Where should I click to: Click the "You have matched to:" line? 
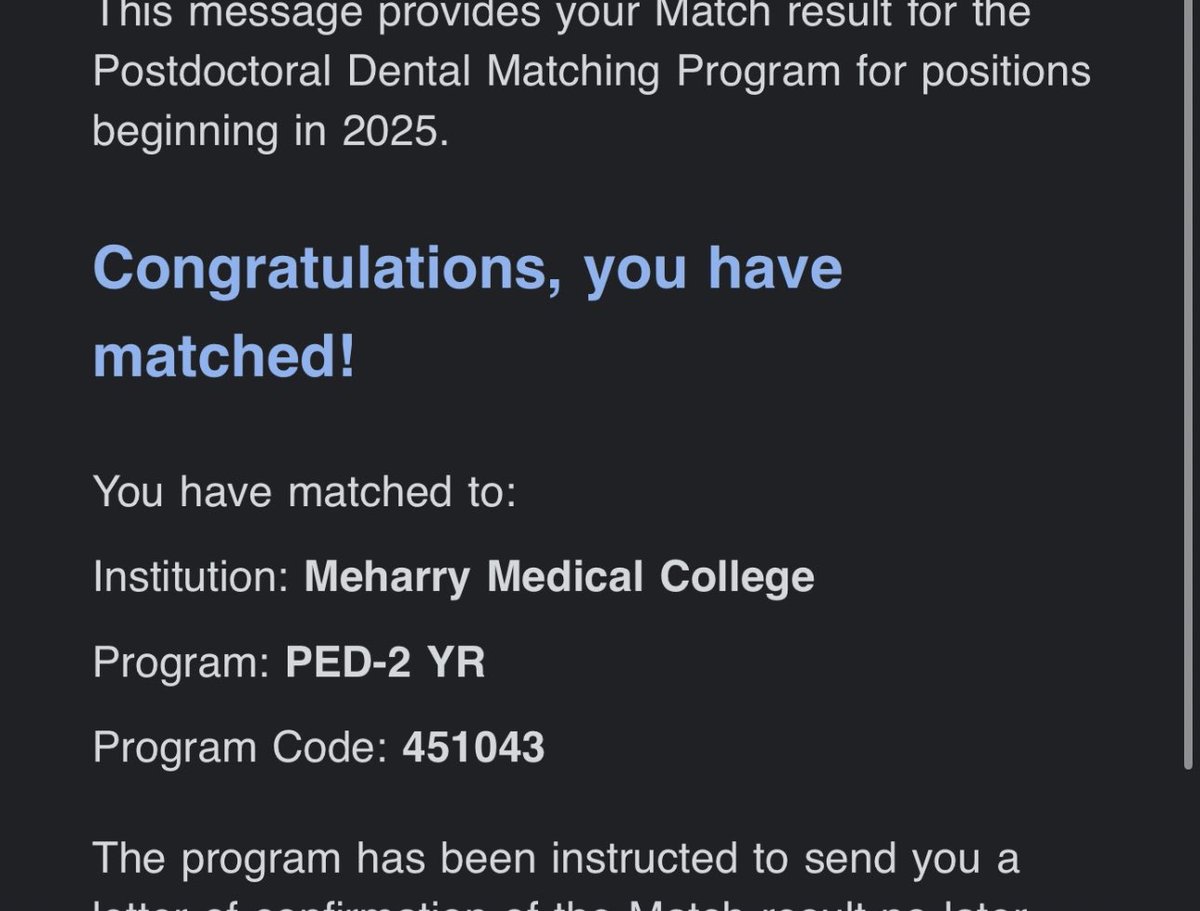click(x=304, y=491)
